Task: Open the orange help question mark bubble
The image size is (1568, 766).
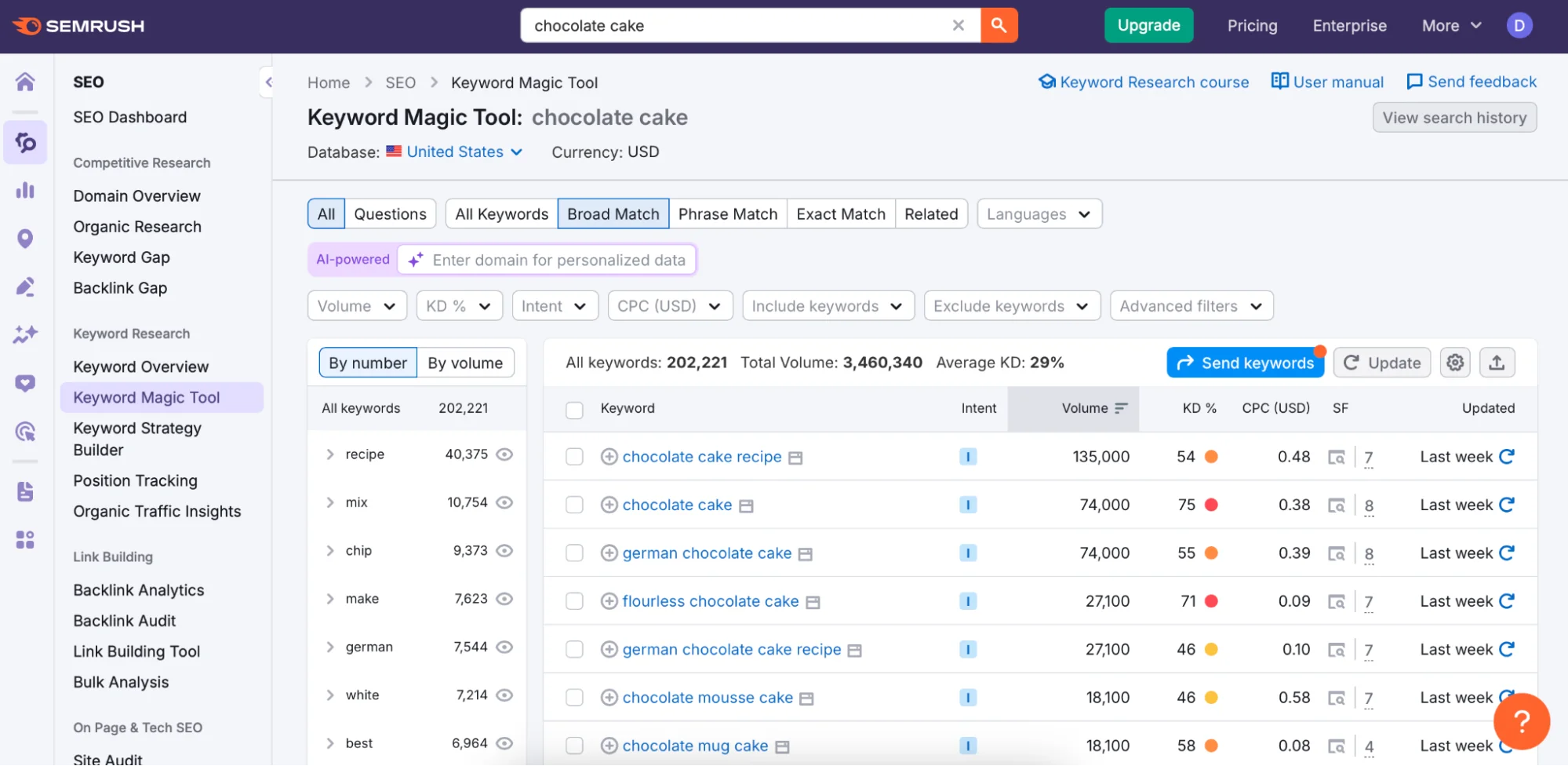Action: pos(1521,721)
